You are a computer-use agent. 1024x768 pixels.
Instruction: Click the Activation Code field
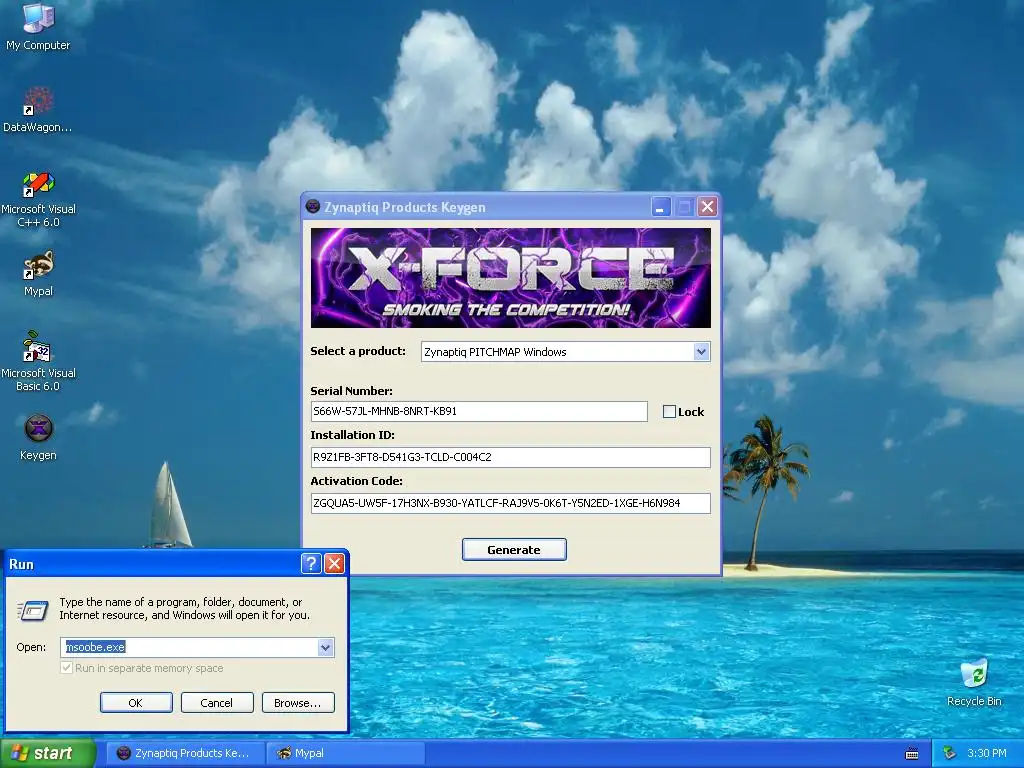click(x=511, y=503)
